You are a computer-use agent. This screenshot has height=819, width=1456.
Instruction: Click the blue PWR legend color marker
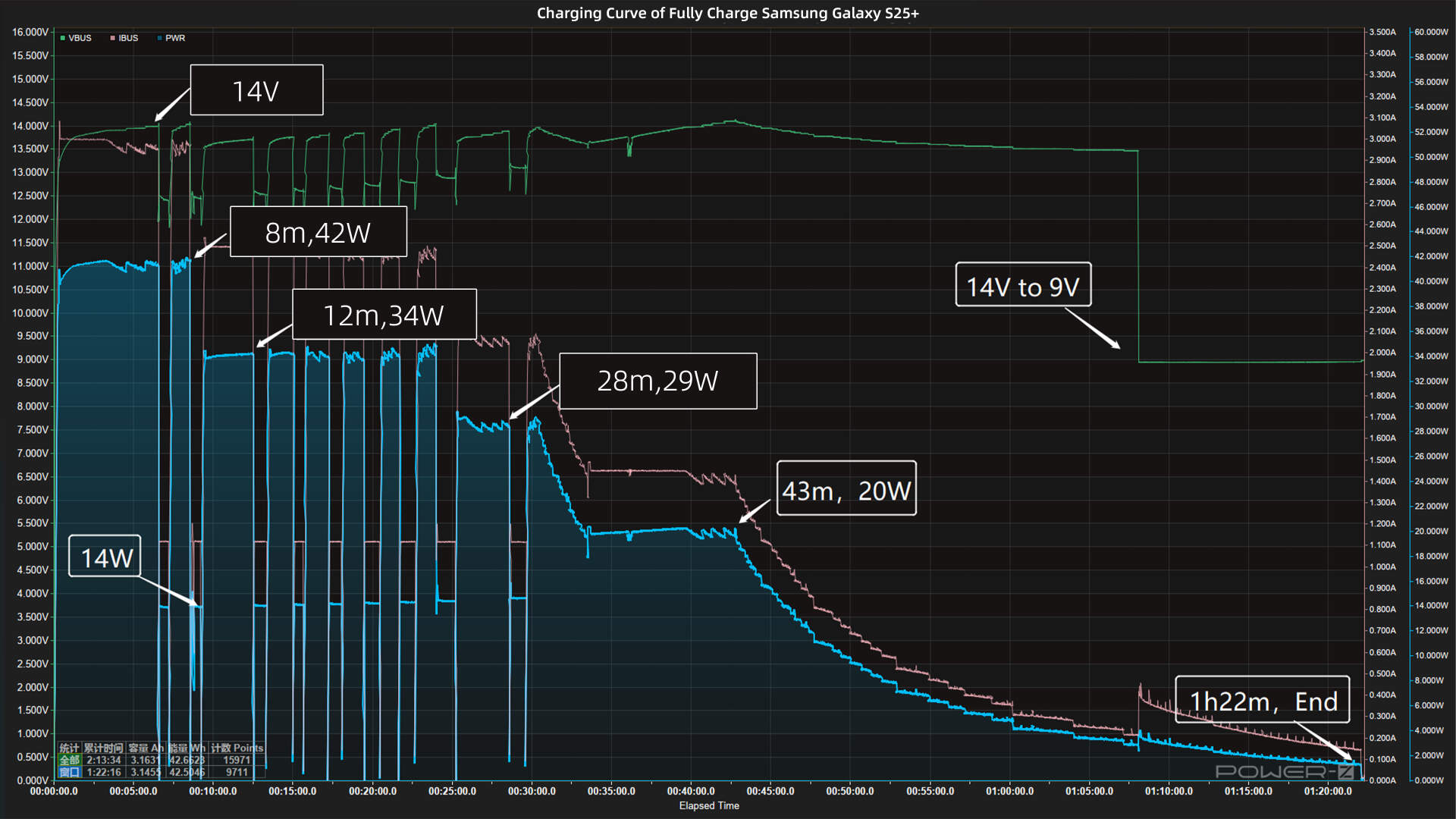(x=159, y=38)
